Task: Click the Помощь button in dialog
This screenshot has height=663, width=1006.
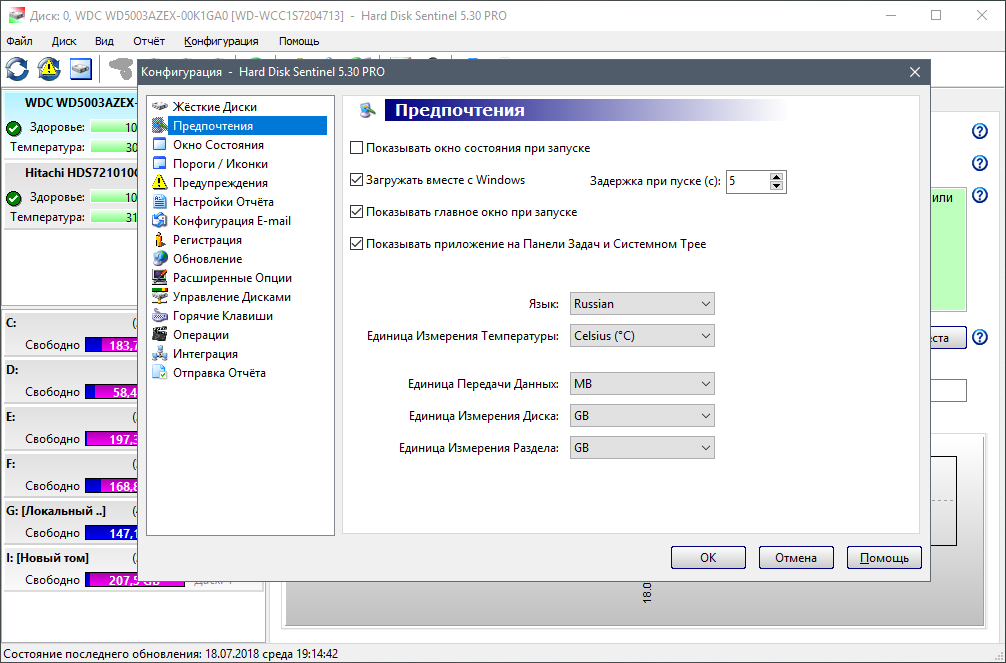Action: coord(884,558)
